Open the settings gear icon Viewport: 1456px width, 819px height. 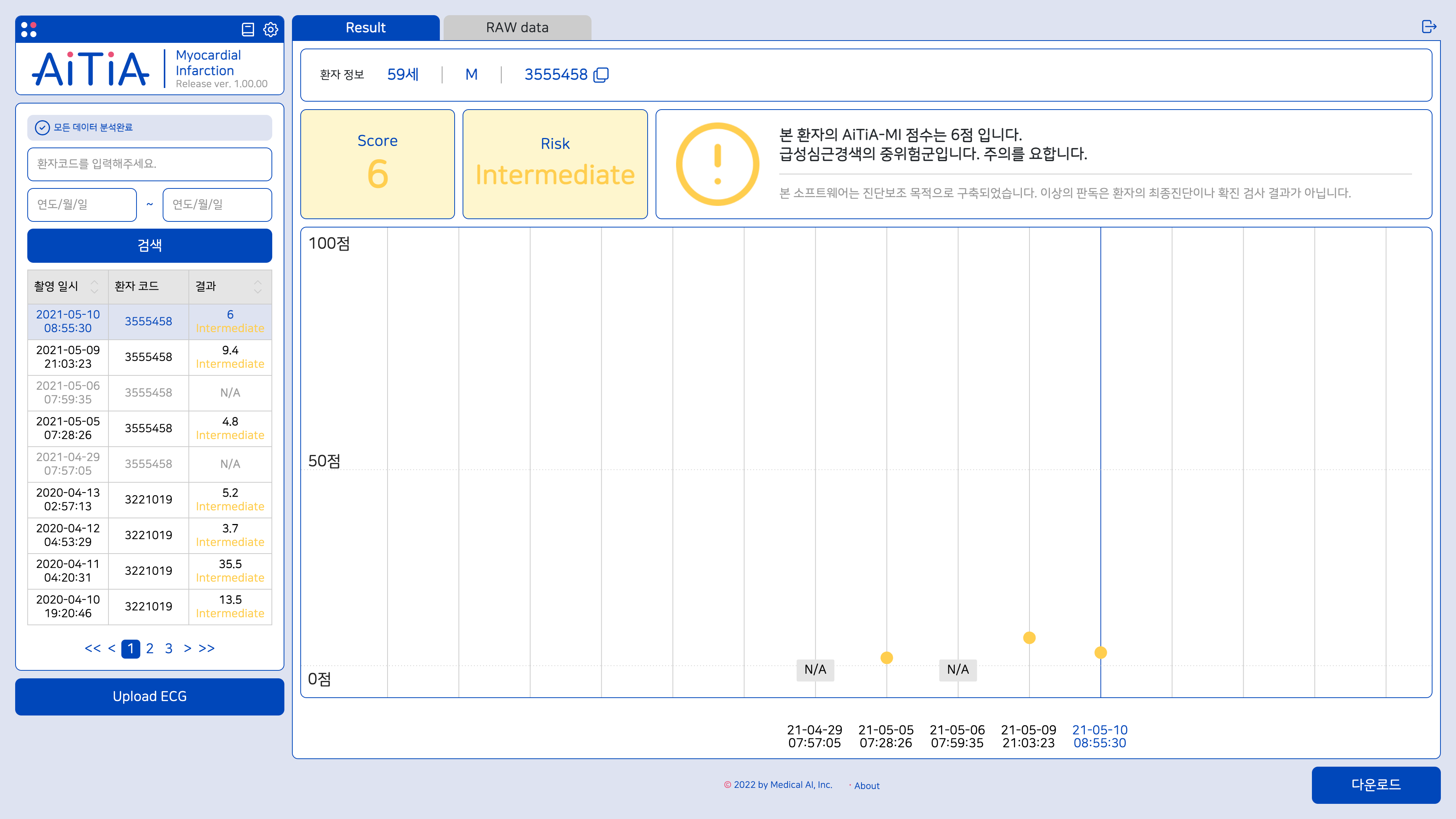(271, 30)
